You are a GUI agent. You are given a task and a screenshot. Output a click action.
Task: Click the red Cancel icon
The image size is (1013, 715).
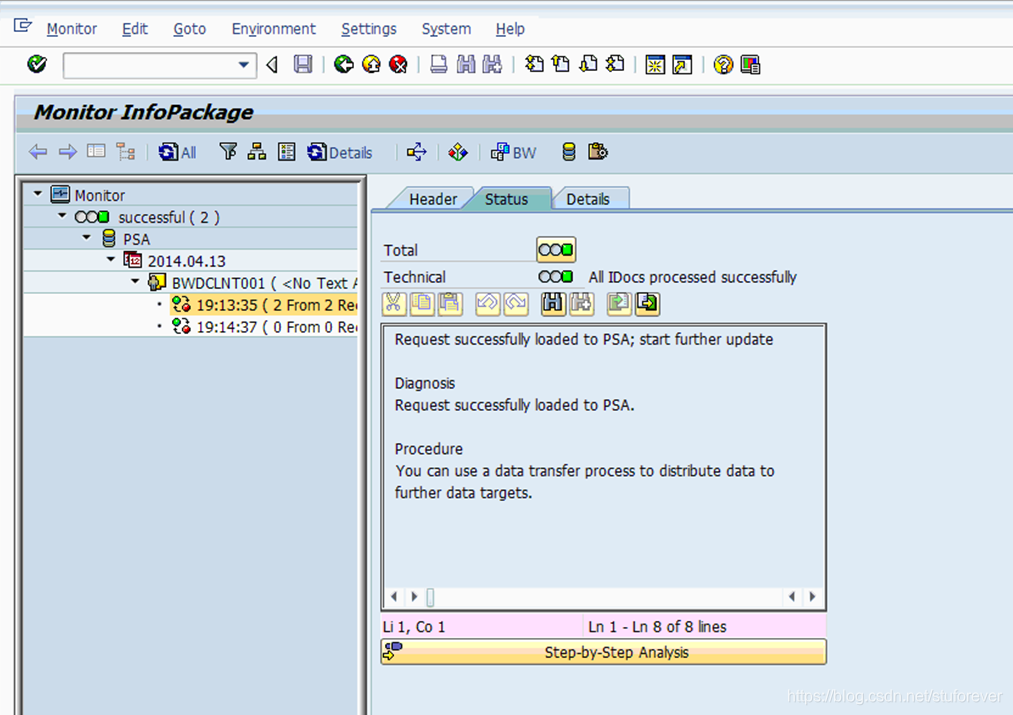click(x=399, y=64)
